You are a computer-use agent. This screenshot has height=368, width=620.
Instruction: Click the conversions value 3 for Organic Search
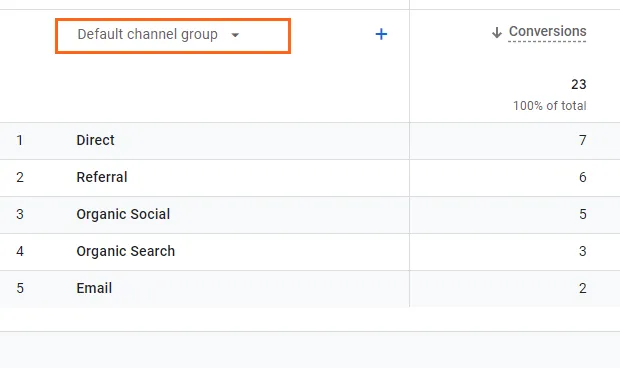click(x=582, y=251)
